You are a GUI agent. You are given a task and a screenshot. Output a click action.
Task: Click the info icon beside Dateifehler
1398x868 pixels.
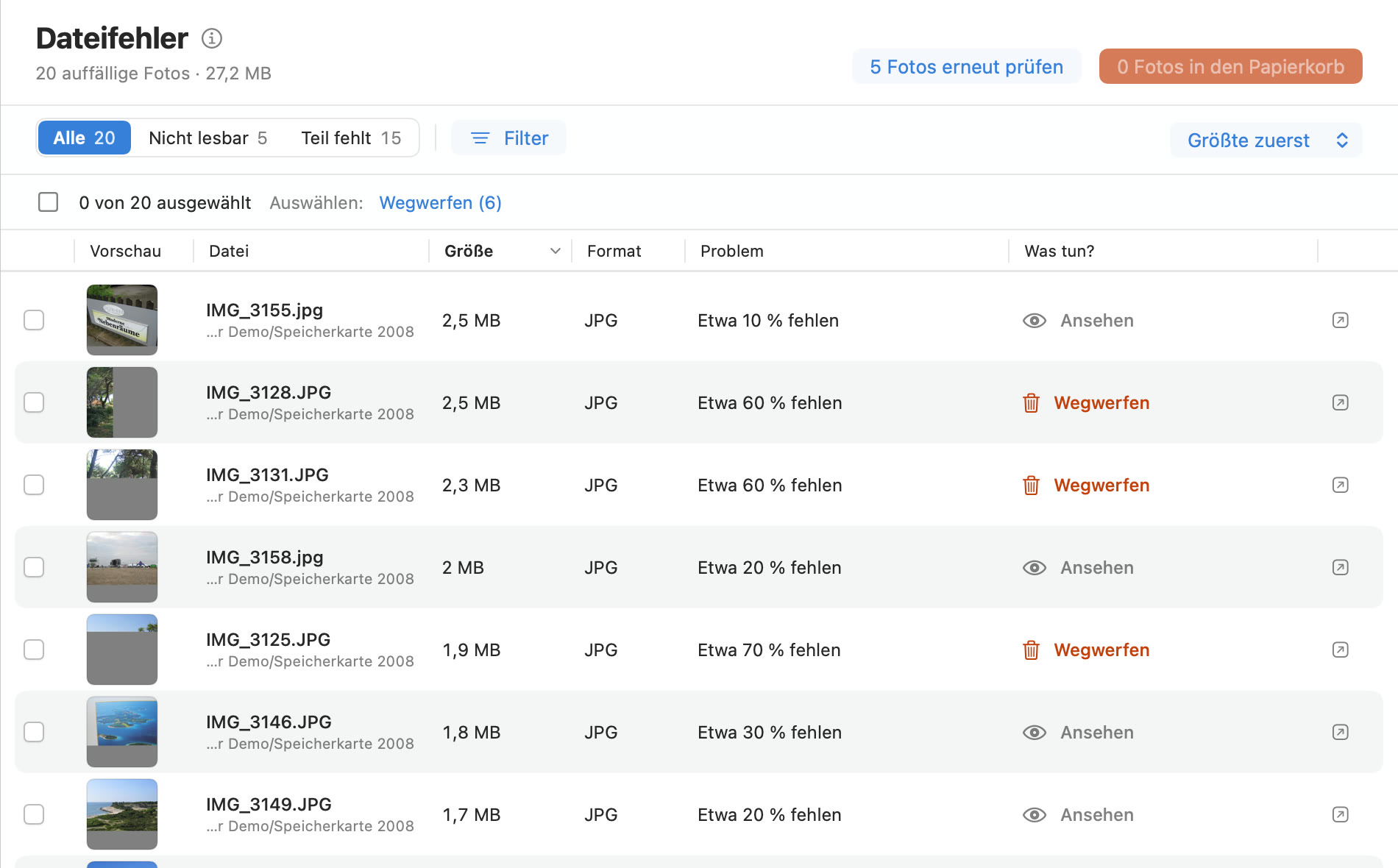point(212,38)
